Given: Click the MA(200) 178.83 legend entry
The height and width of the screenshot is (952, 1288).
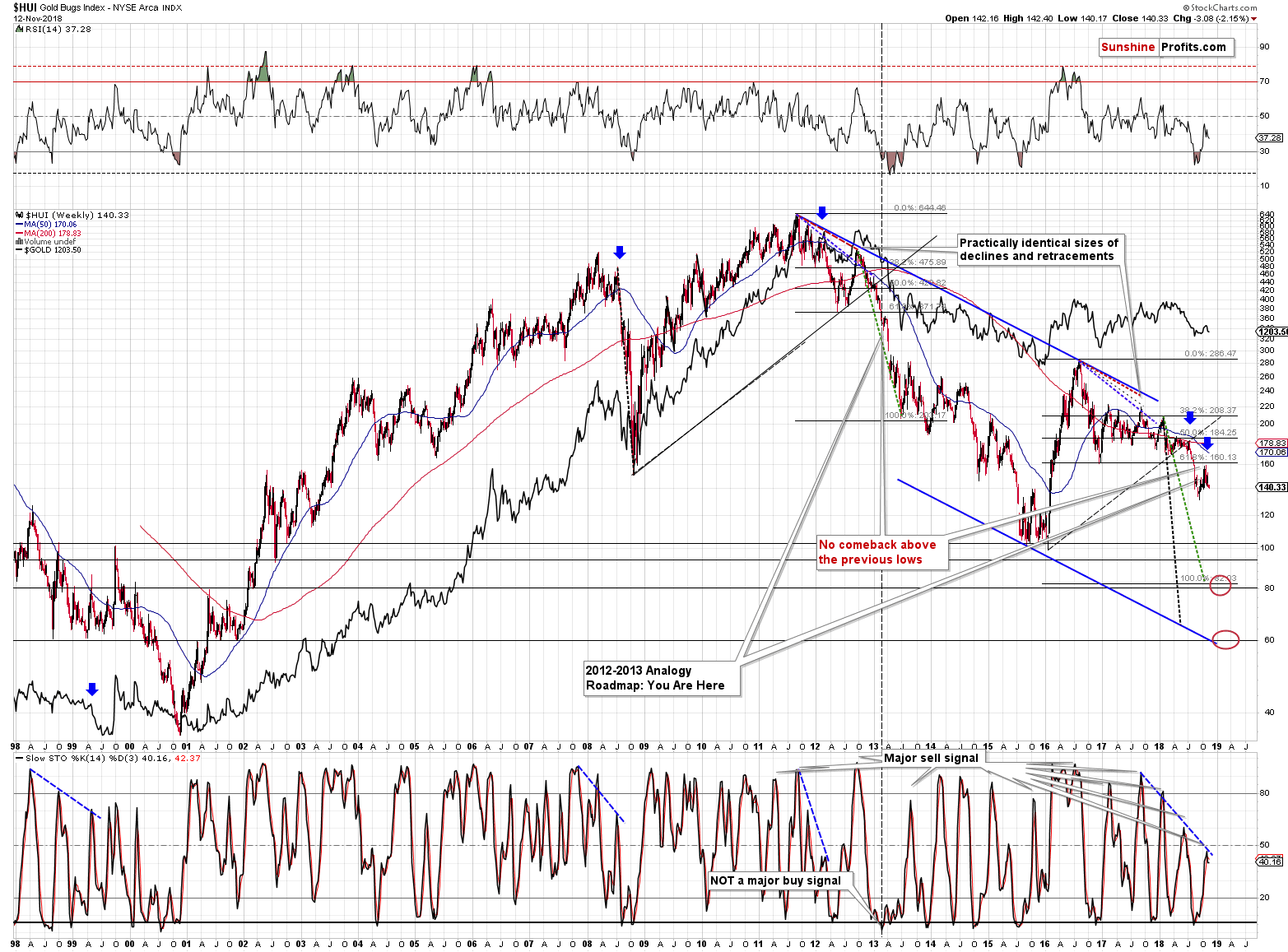Looking at the screenshot, I should 48,233.
